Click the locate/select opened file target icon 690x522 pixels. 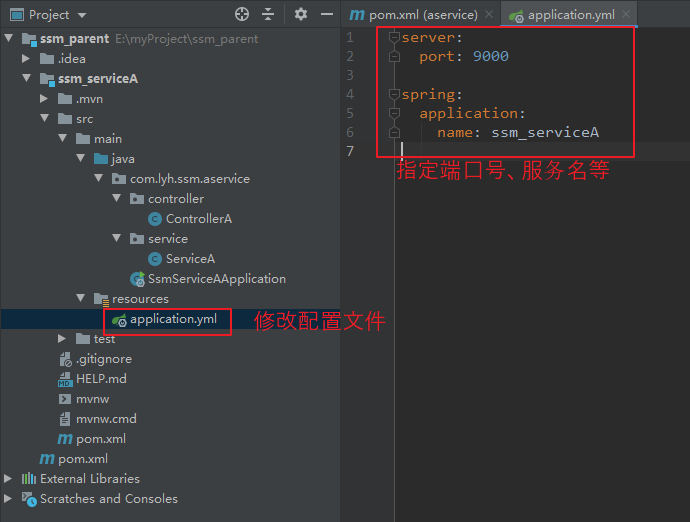[242, 15]
